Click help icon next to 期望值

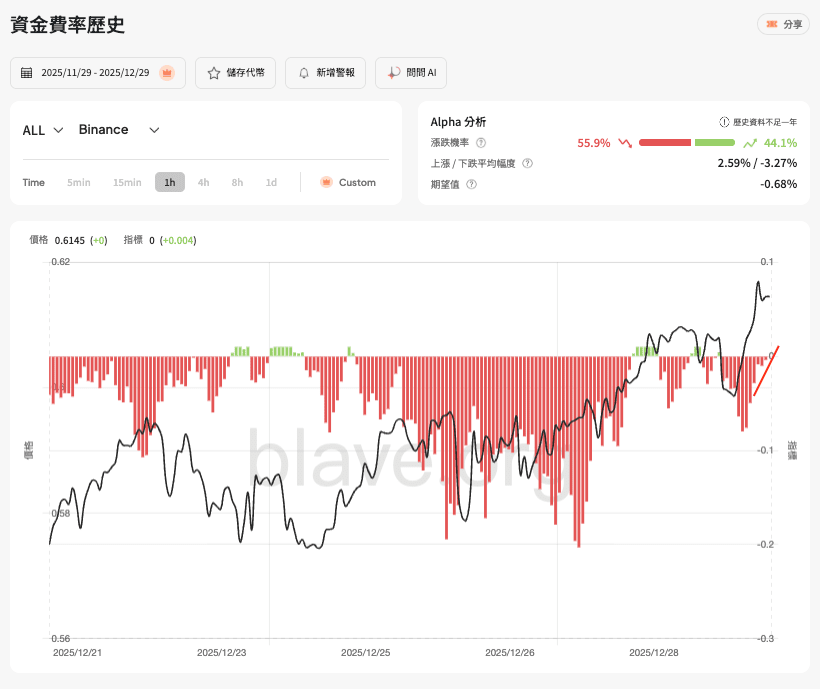click(x=471, y=184)
